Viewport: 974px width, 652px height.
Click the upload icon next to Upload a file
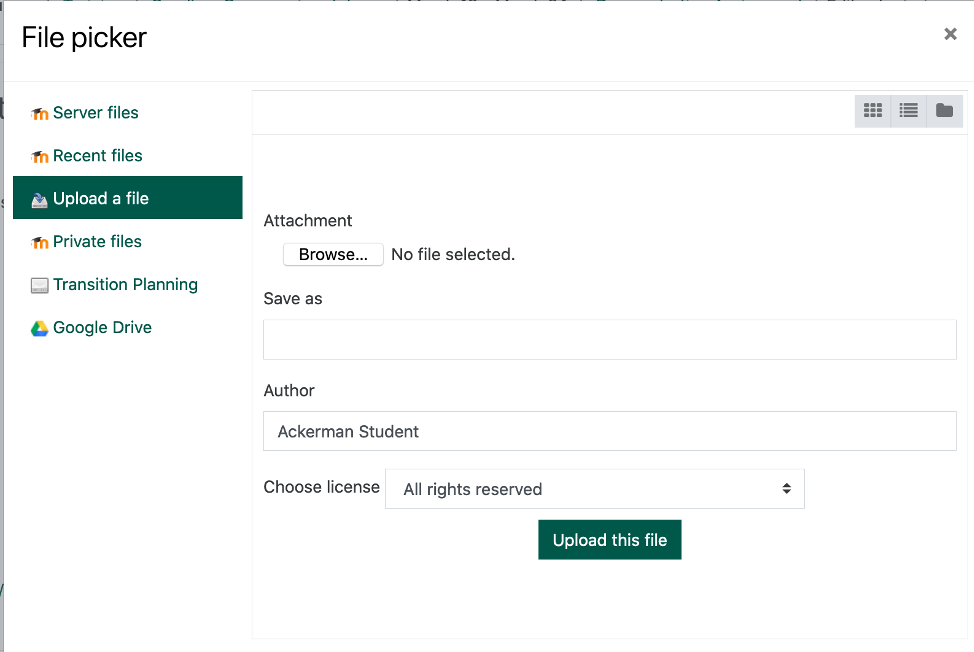pyautogui.click(x=38, y=198)
